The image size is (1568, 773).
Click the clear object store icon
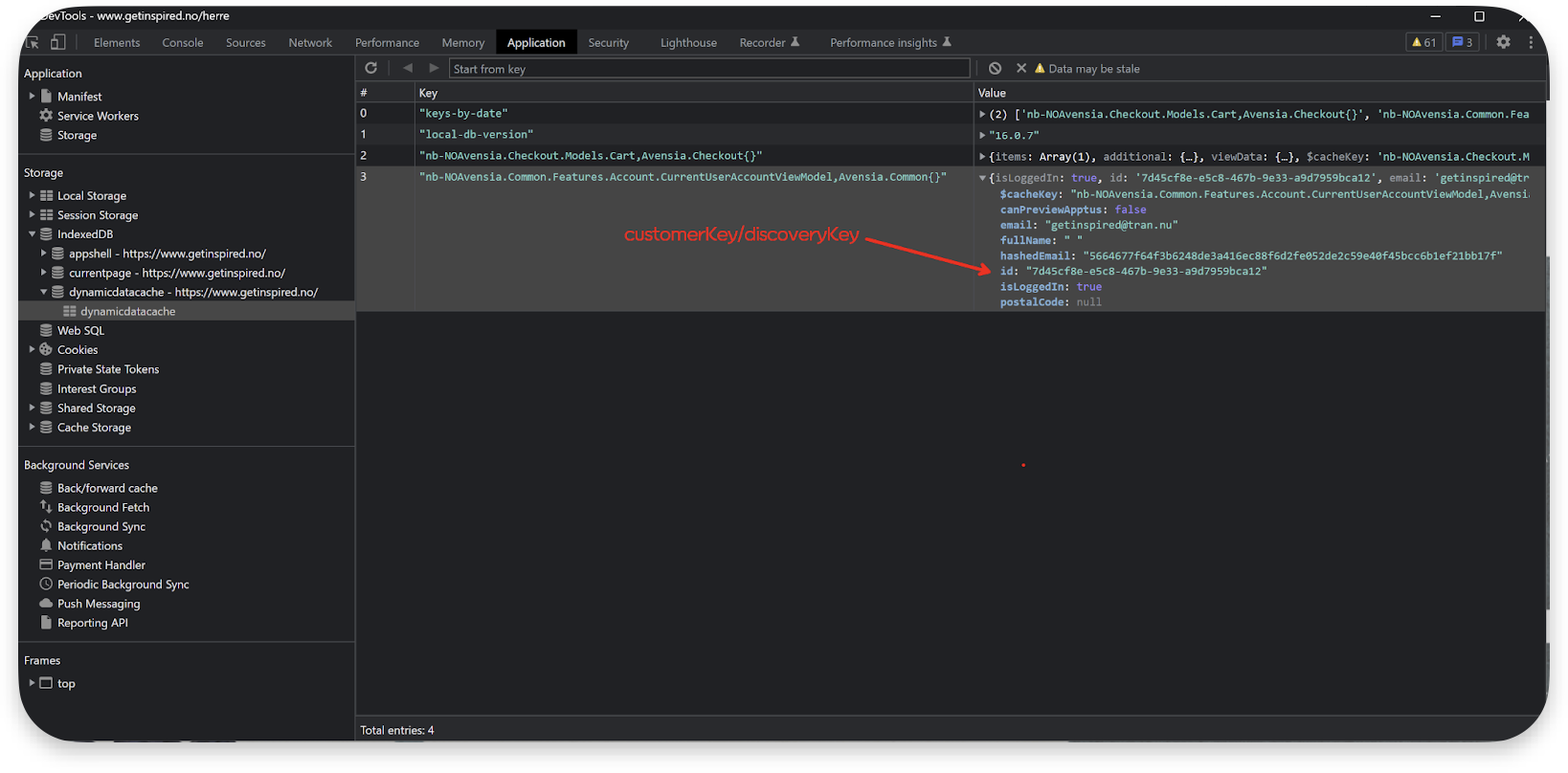(x=996, y=68)
